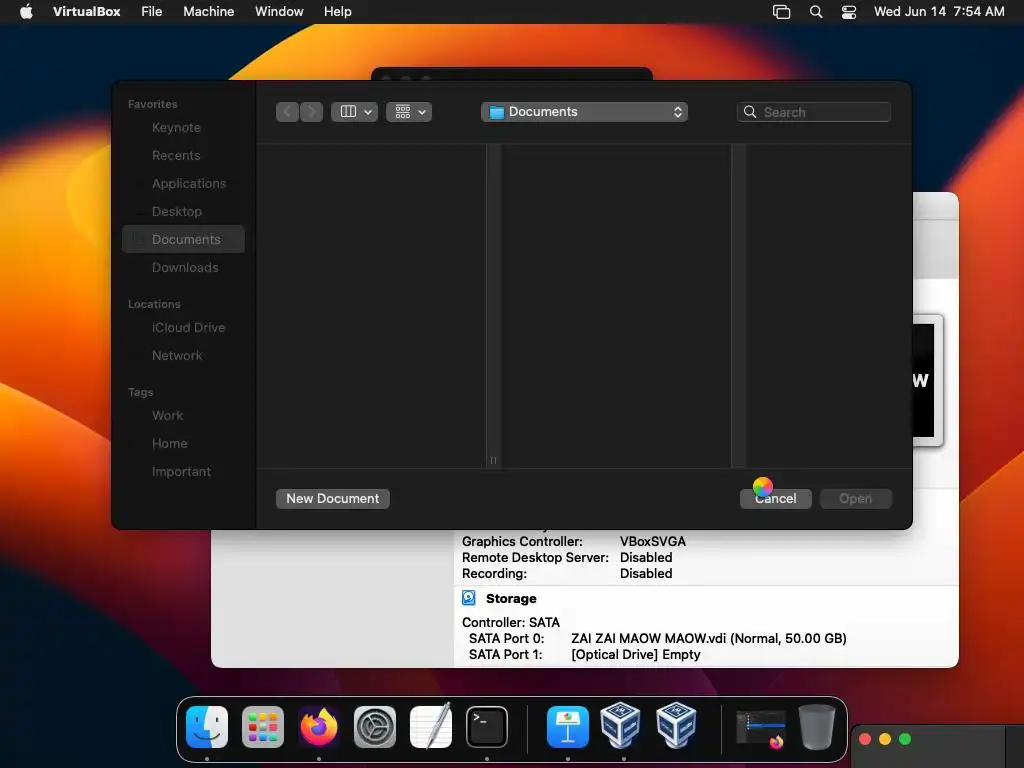Open Terminal from the dock

point(487,727)
